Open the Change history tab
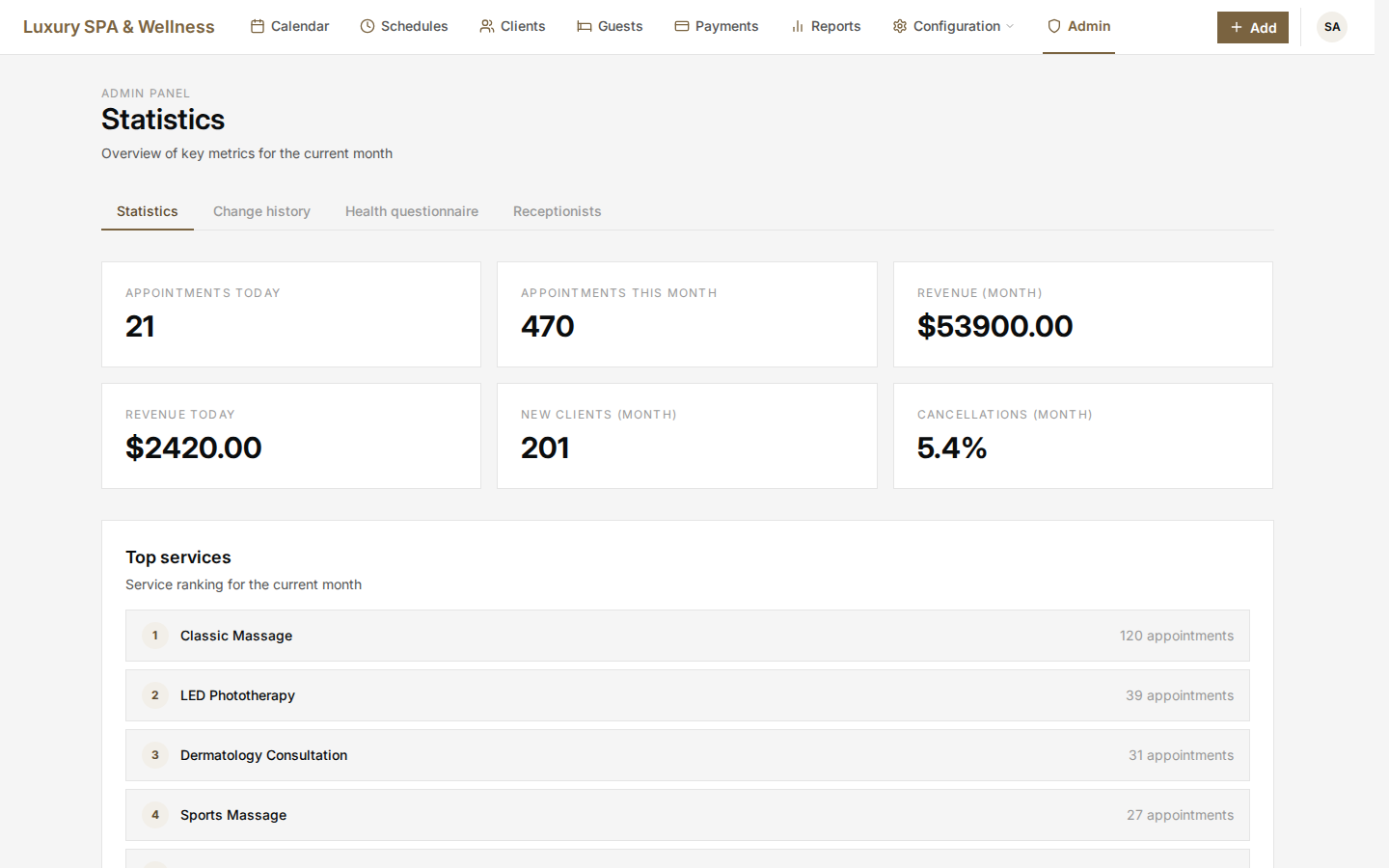Image resolution: width=1389 pixels, height=868 pixels. pyautogui.click(x=261, y=211)
